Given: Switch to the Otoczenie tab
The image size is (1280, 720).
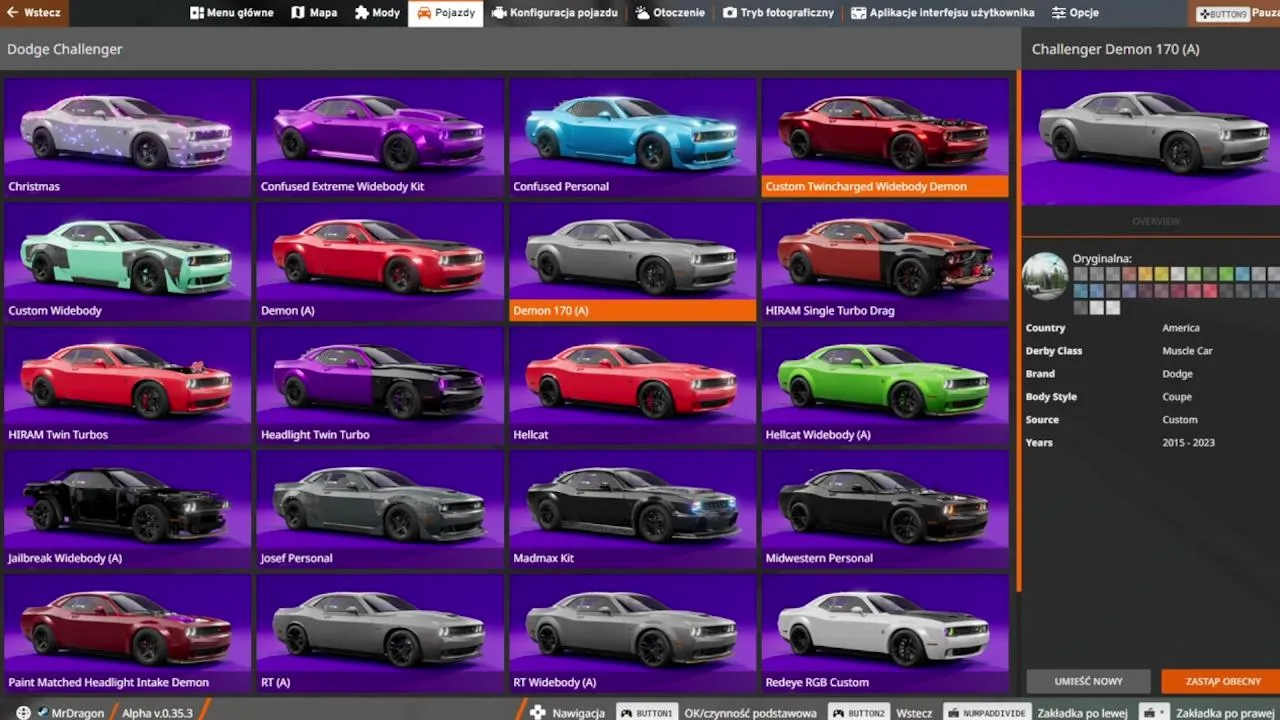Looking at the screenshot, I should 670,13.
